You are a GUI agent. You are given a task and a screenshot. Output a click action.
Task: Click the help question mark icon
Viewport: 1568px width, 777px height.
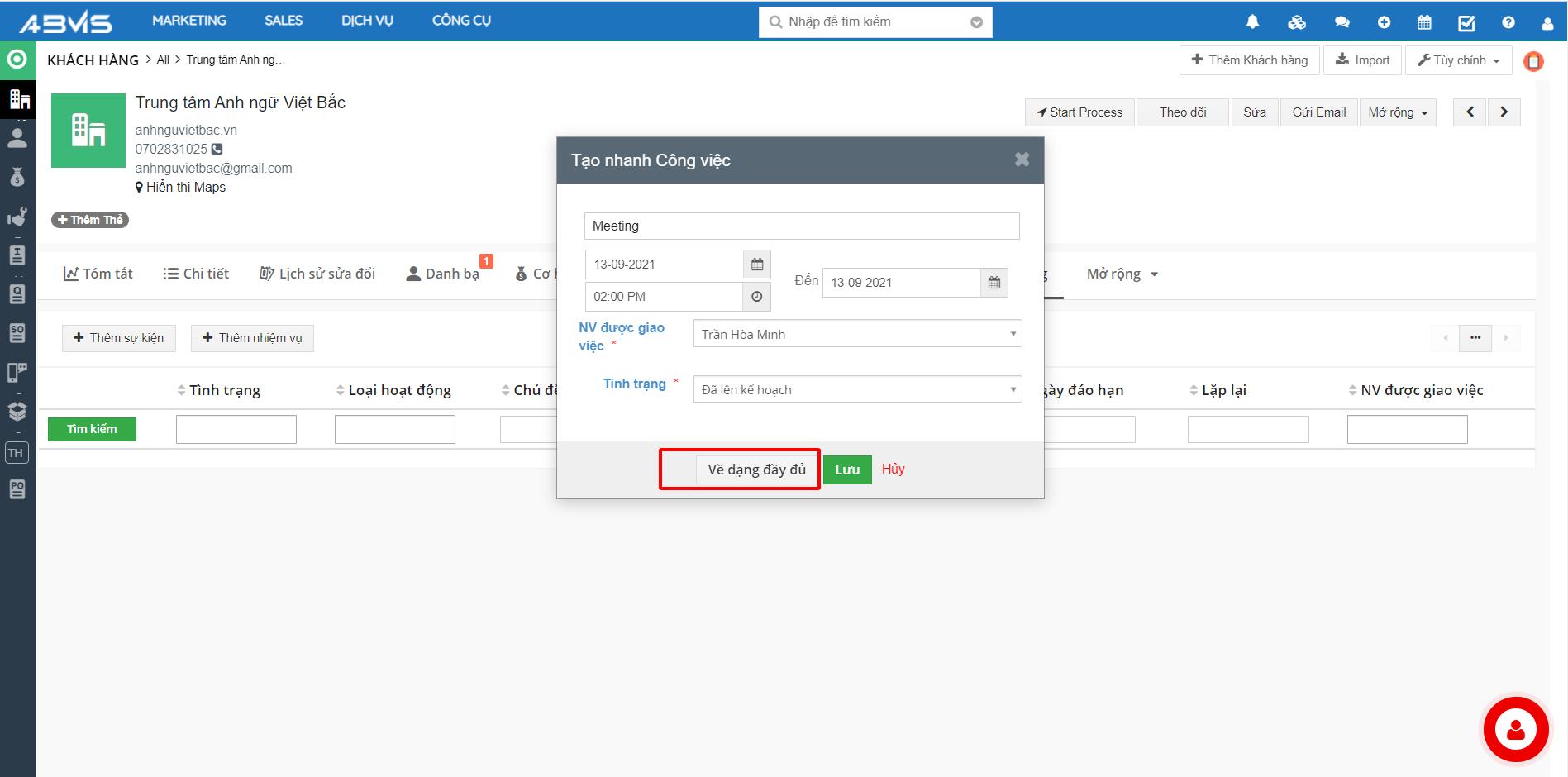pos(1508,22)
